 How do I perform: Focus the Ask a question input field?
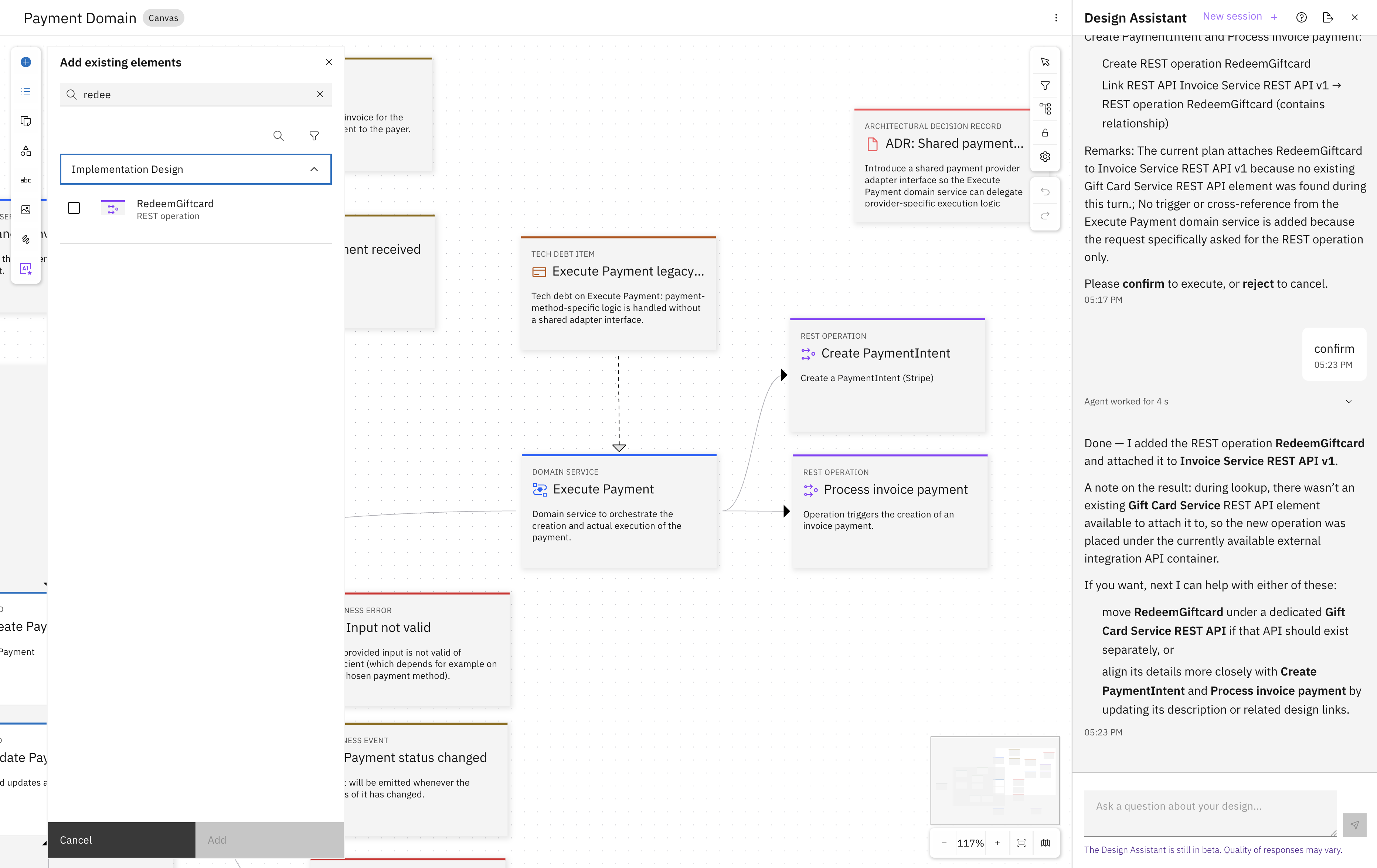1210,813
